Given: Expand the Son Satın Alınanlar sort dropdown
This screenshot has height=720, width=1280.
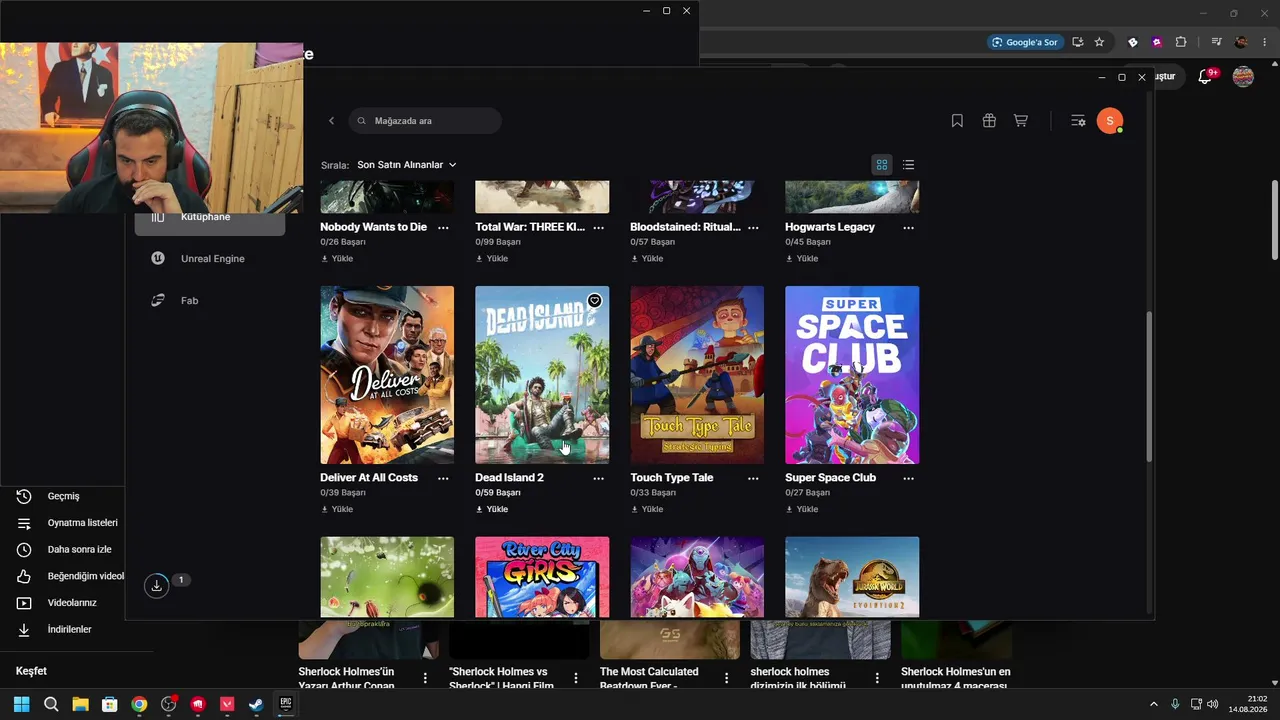Looking at the screenshot, I should (407, 165).
